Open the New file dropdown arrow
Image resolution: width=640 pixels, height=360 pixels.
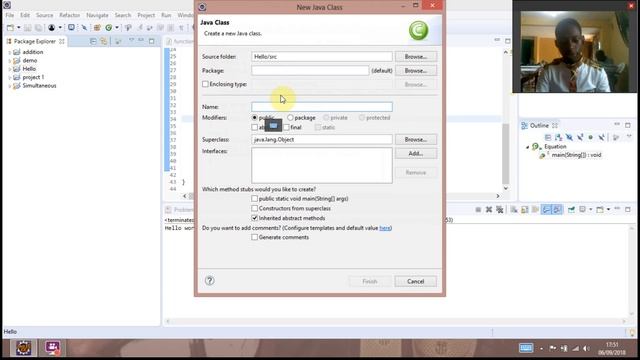pyautogui.click(x=18, y=27)
